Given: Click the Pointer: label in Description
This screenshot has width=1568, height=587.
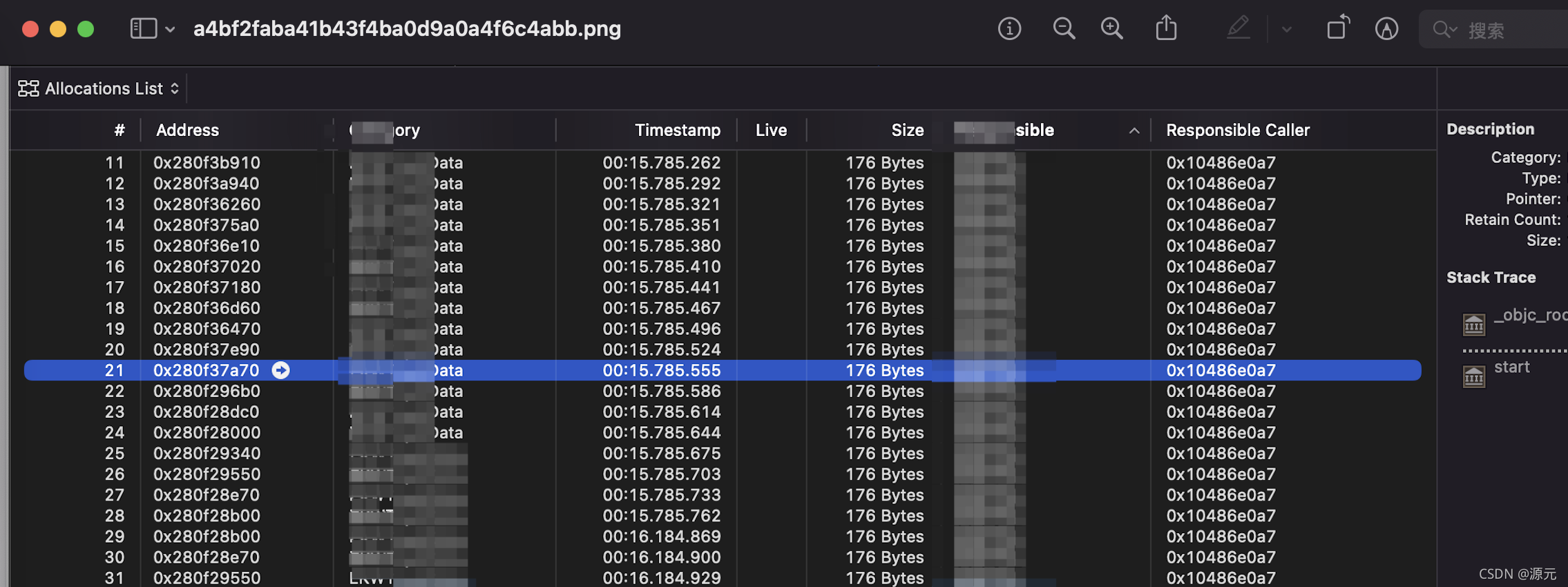Looking at the screenshot, I should click(x=1533, y=199).
